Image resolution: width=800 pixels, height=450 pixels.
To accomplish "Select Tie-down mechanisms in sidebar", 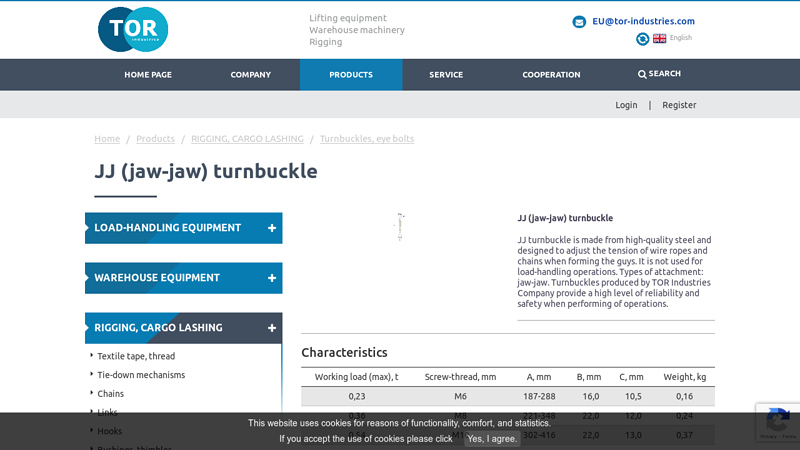I will pos(141,375).
